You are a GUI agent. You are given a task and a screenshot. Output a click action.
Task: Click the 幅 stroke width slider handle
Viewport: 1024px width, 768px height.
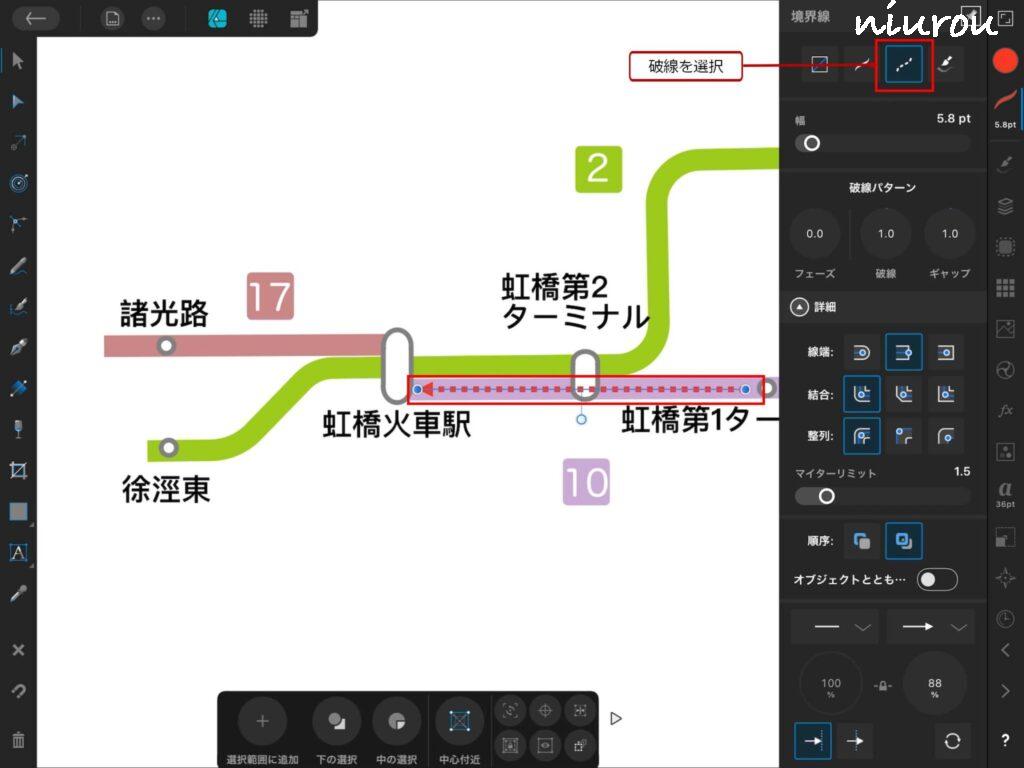(812, 143)
